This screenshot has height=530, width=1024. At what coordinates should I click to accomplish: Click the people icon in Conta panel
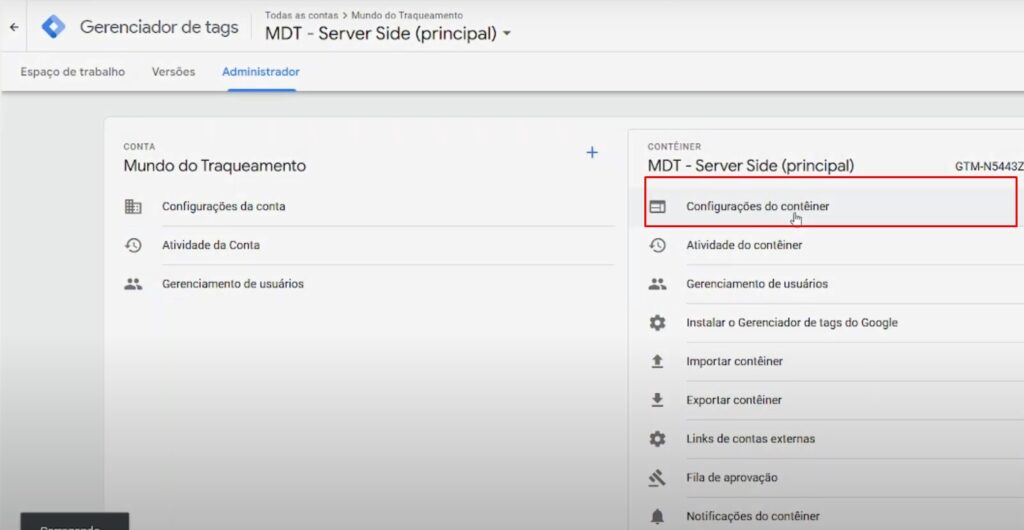pyautogui.click(x=133, y=284)
